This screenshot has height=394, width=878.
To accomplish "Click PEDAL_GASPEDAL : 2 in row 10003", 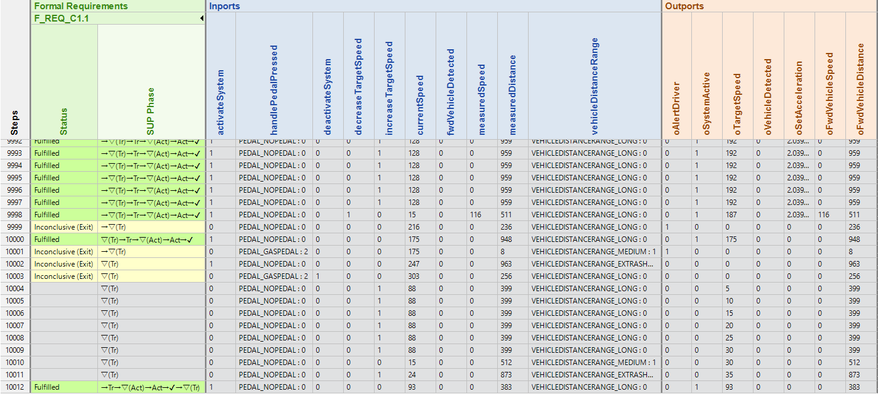I will (x=273, y=276).
